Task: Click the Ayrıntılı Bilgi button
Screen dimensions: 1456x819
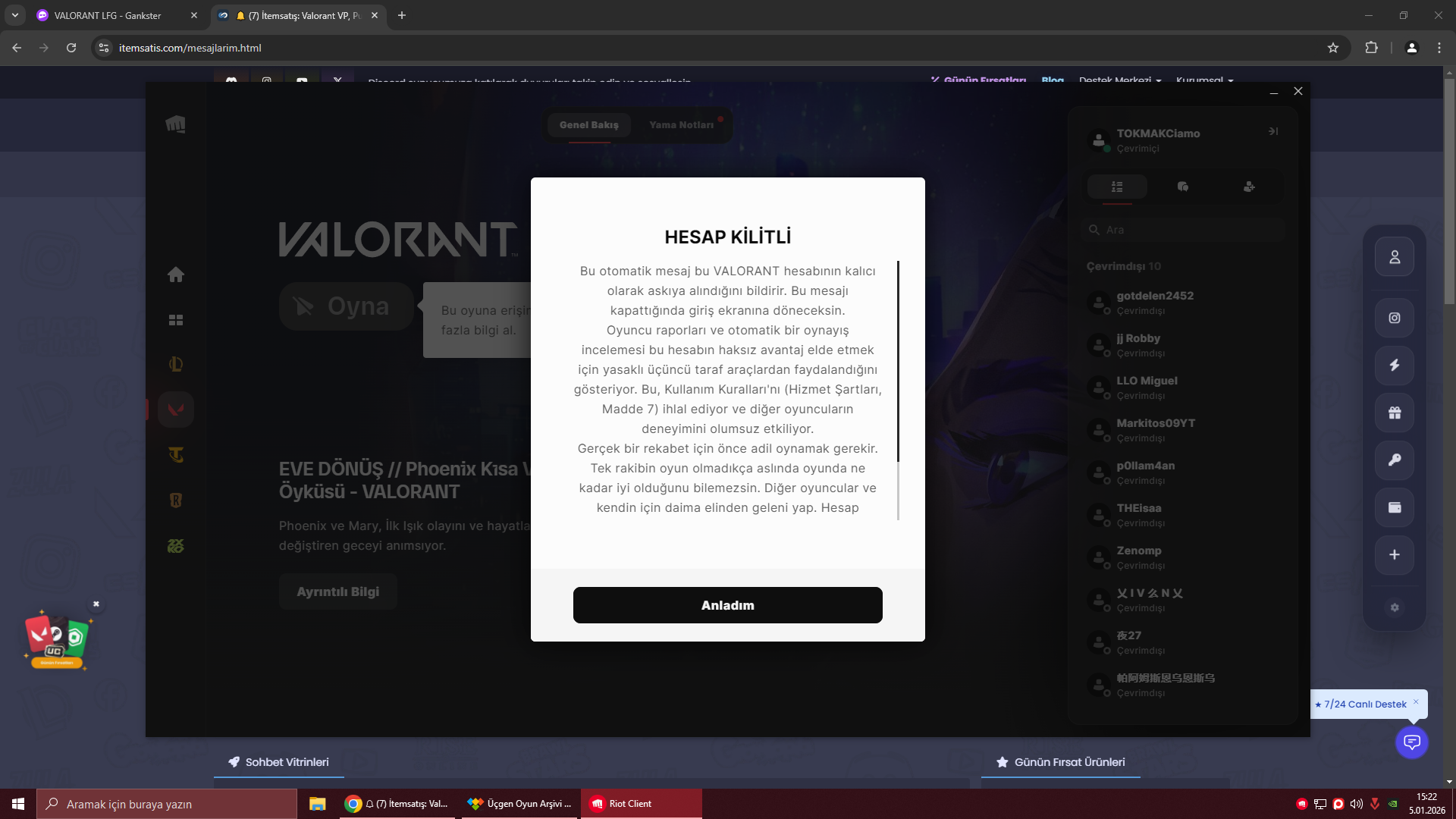Action: click(x=338, y=591)
